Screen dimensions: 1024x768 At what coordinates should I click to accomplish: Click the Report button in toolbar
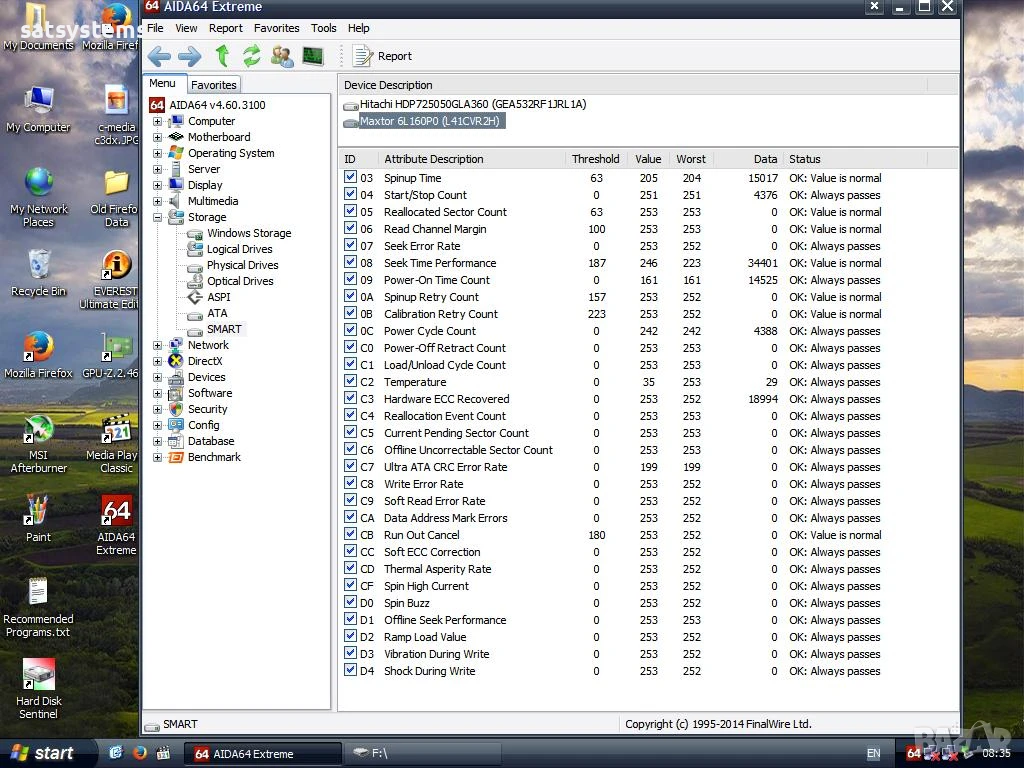pyautogui.click(x=382, y=56)
